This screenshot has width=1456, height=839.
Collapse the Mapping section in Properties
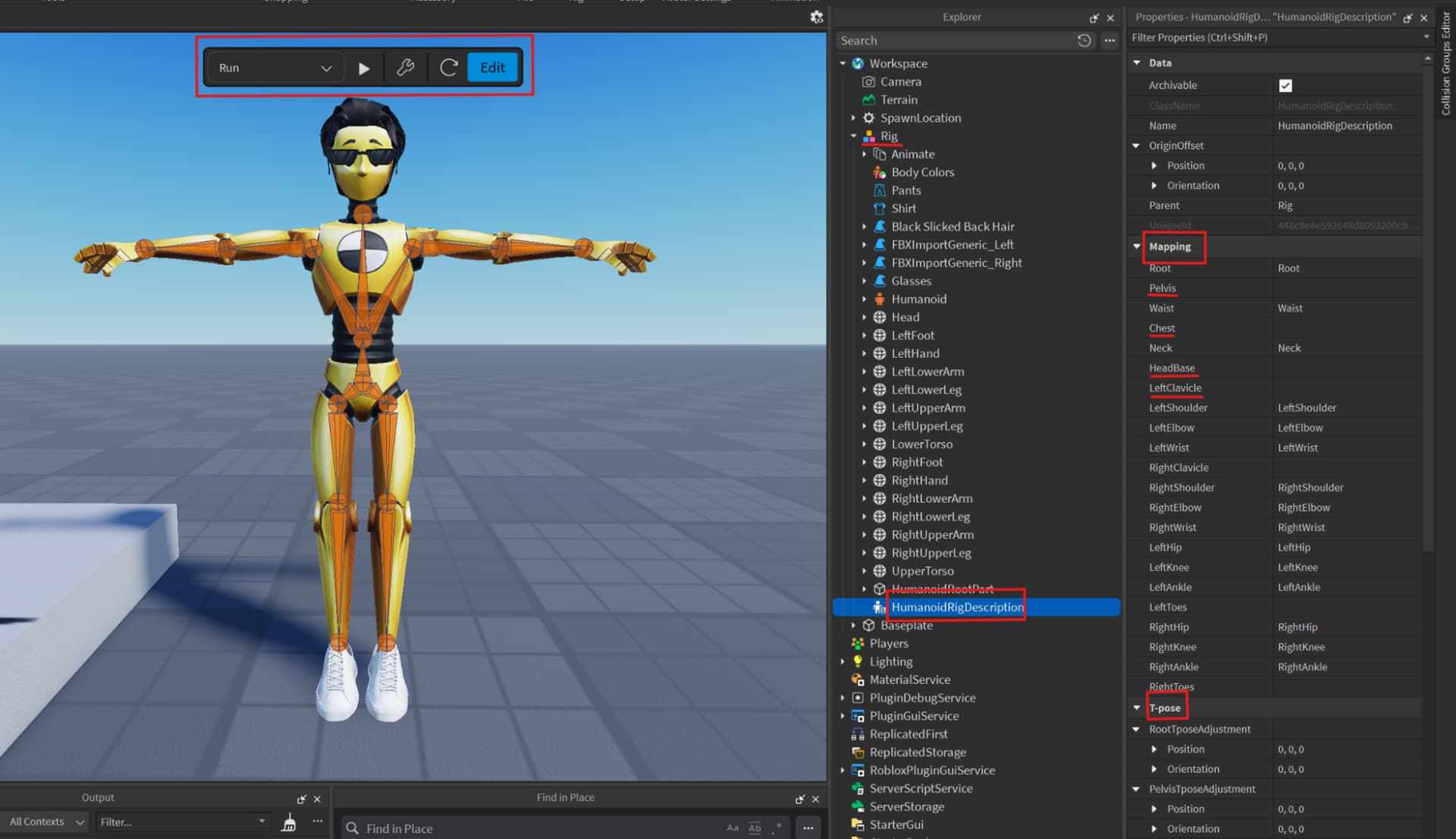[1136, 247]
